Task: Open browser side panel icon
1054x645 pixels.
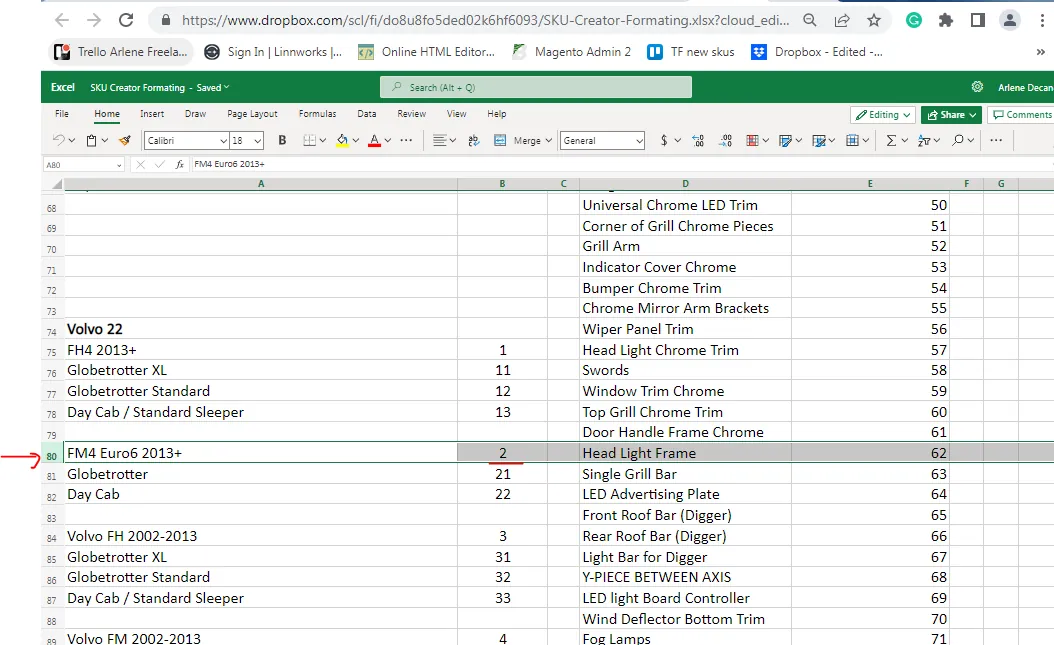Action: tap(977, 20)
